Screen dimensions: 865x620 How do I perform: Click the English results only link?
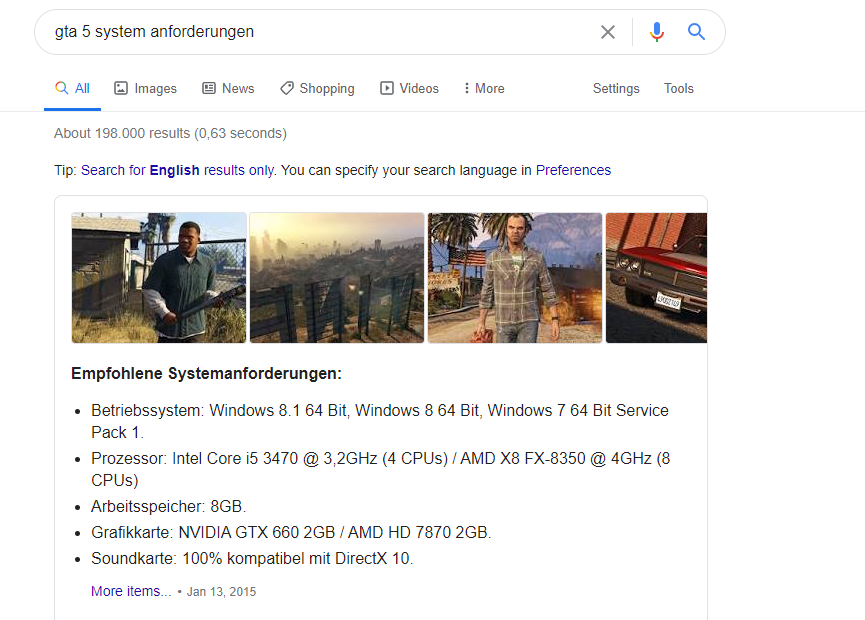[171, 170]
